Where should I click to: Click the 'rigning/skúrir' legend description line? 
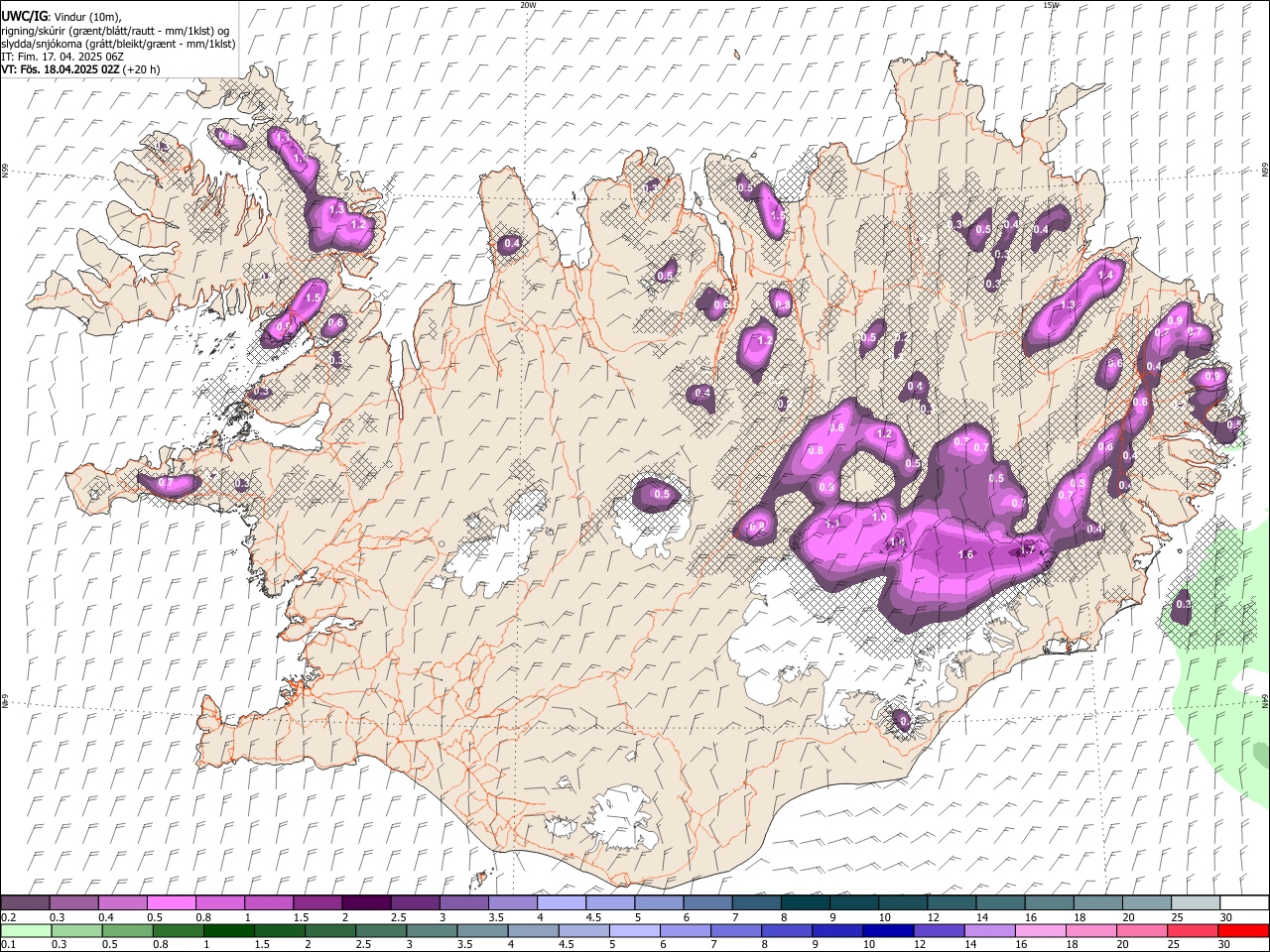(x=114, y=30)
